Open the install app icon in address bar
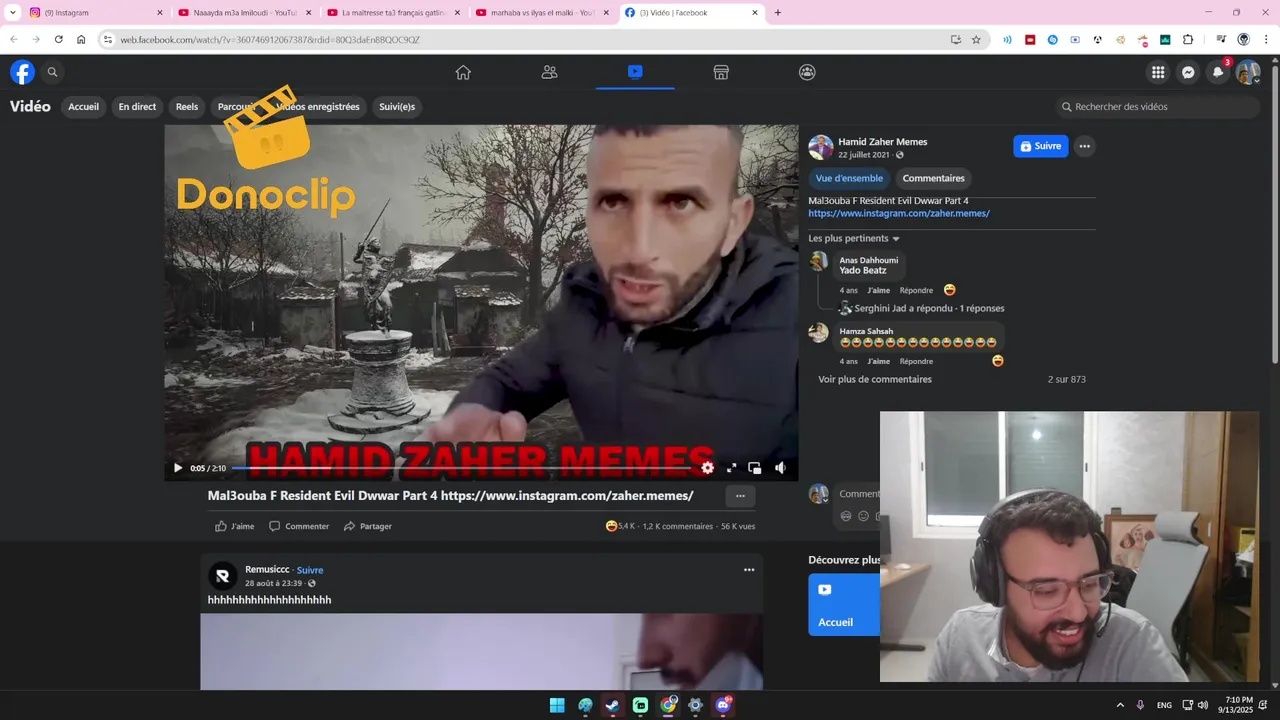1280x720 pixels. [x=955, y=39]
